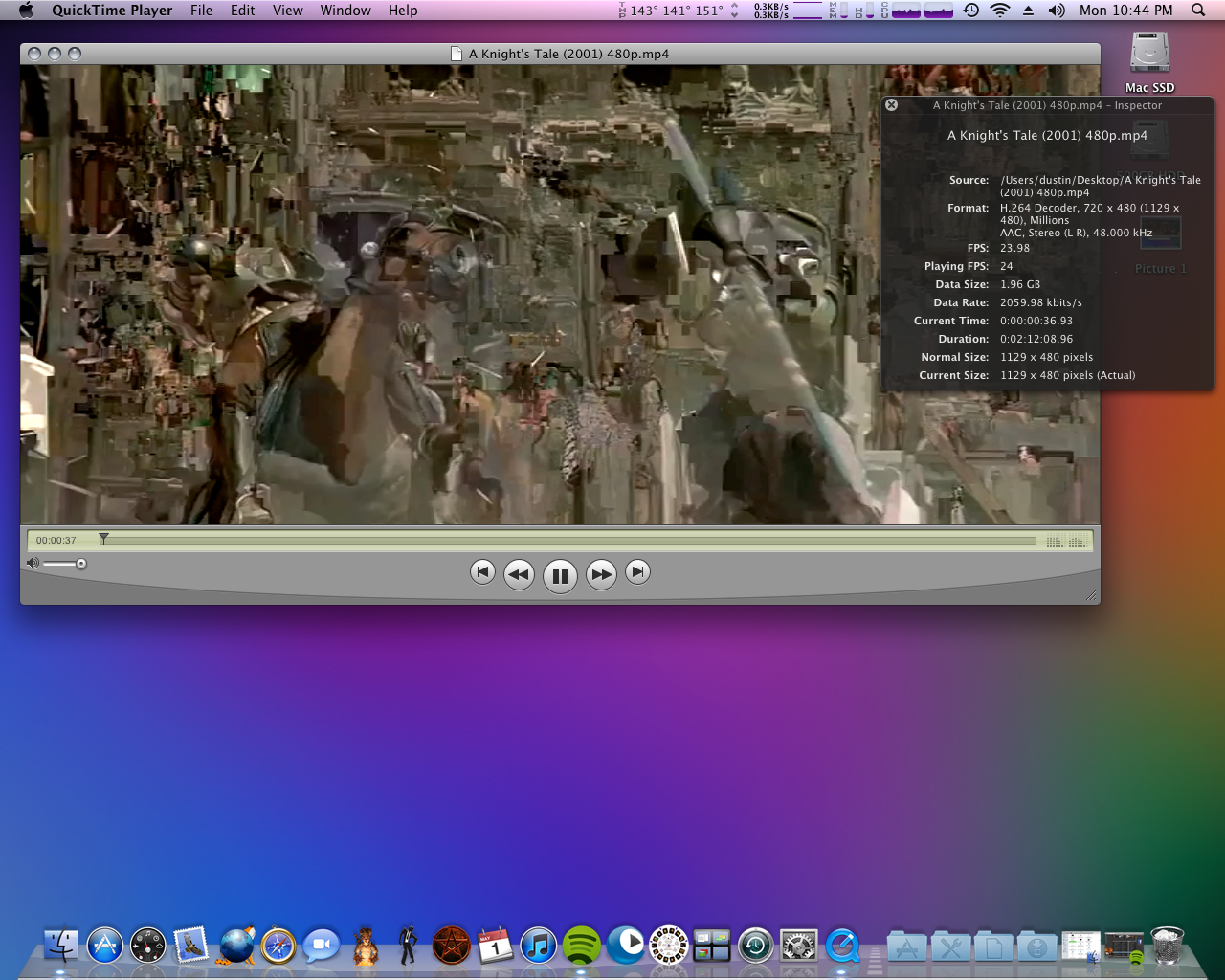Open Spotlight search
This screenshot has height=980, width=1225.
(1198, 11)
